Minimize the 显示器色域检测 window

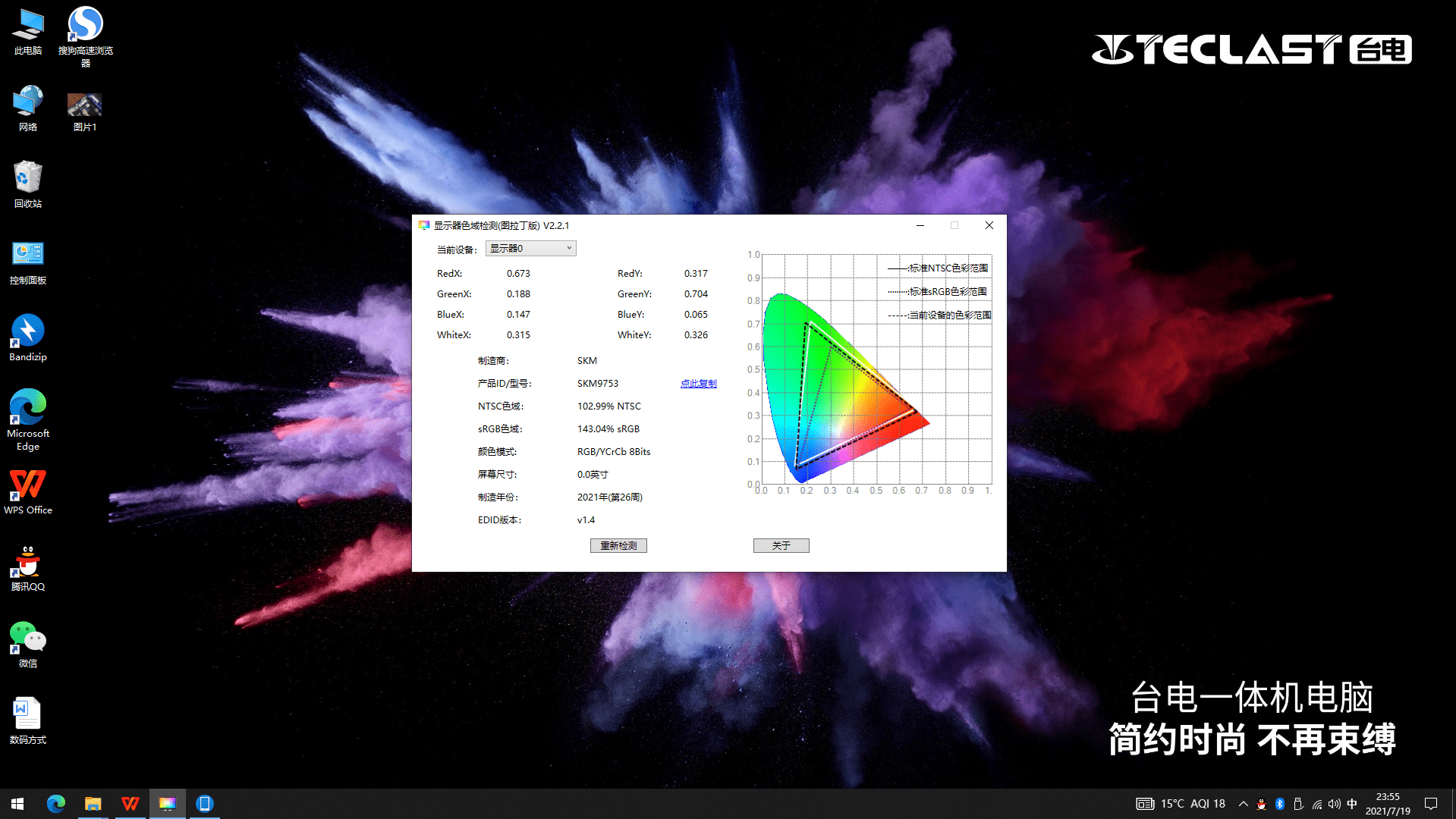920,225
